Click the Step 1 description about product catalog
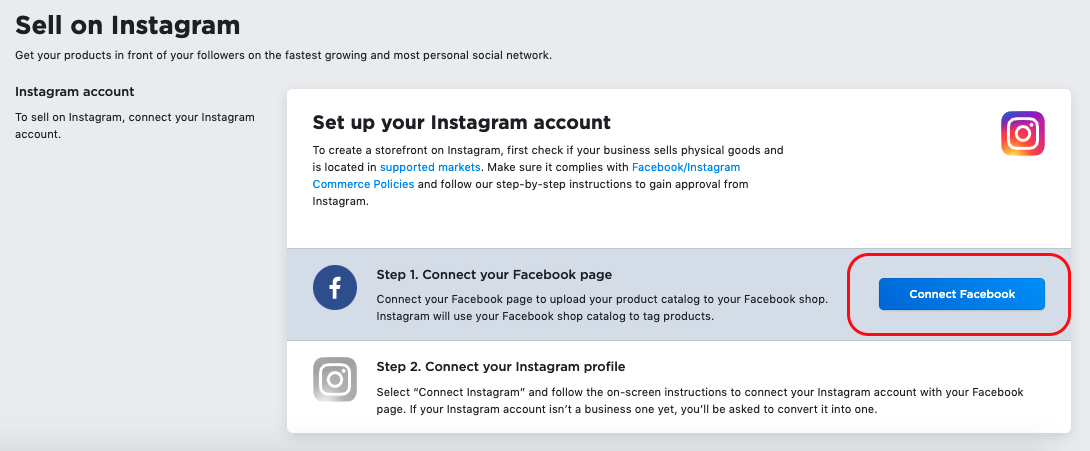This screenshot has width=1090, height=451. tap(602, 308)
